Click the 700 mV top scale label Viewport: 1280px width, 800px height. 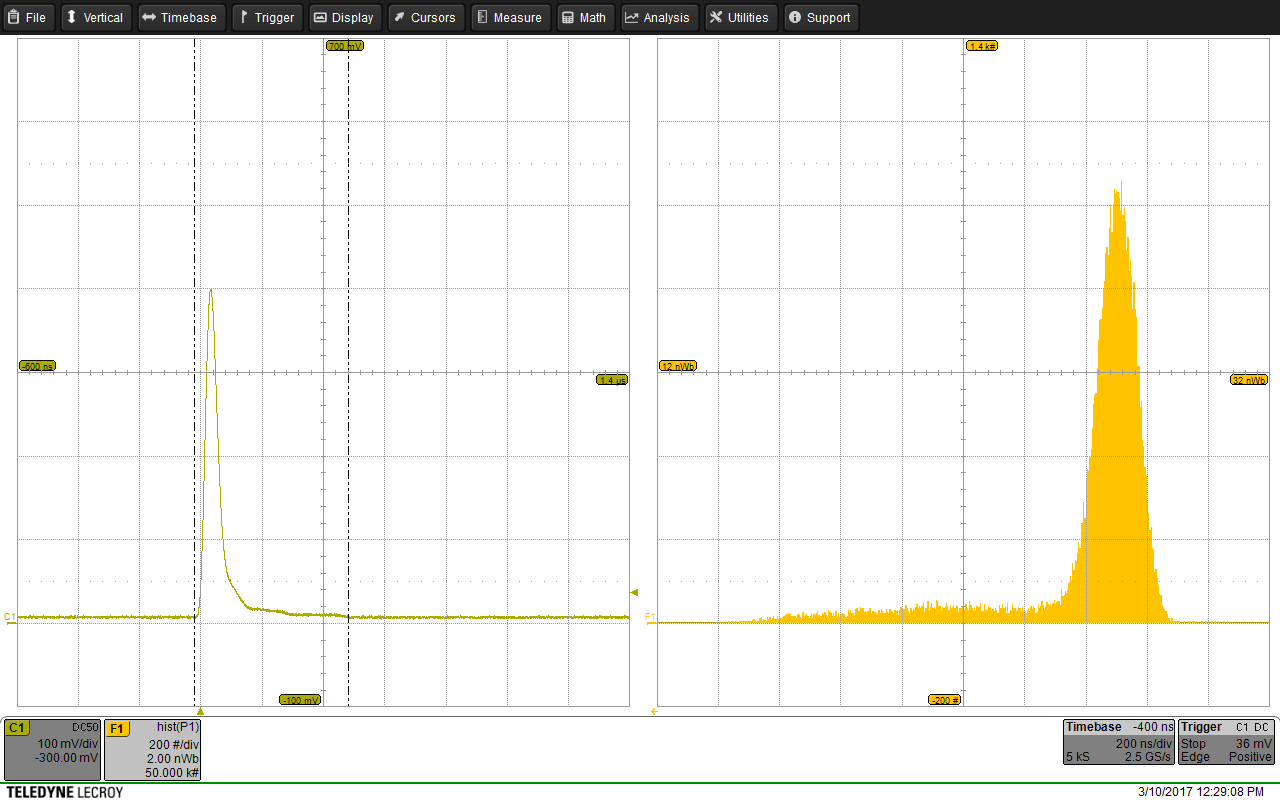(344, 46)
